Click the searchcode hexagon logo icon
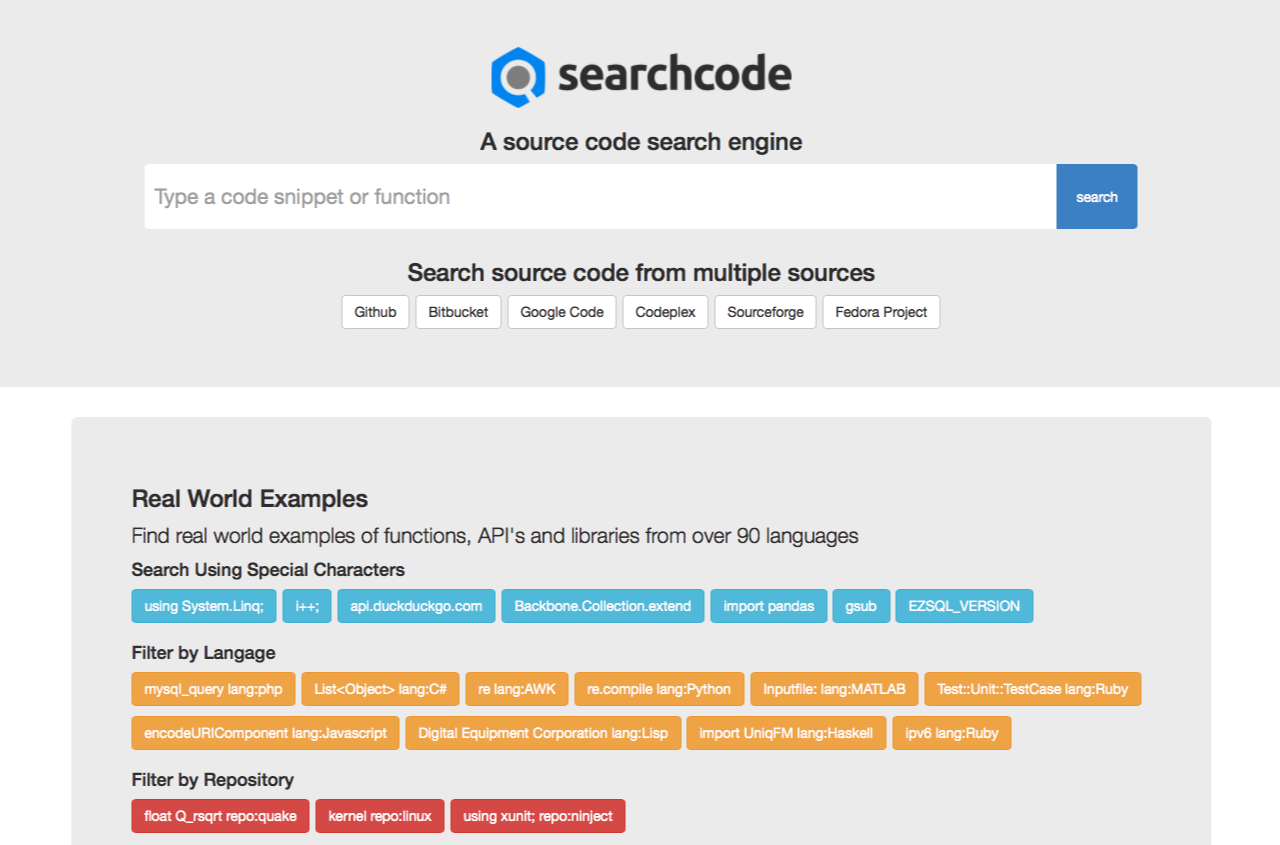This screenshot has height=845, width=1280. pyautogui.click(x=517, y=77)
